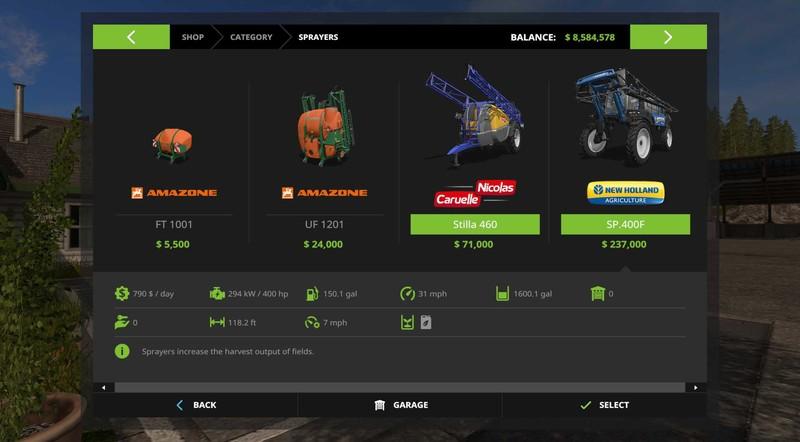Click the engine power icon
Screen dimensions: 800x442
(217, 293)
